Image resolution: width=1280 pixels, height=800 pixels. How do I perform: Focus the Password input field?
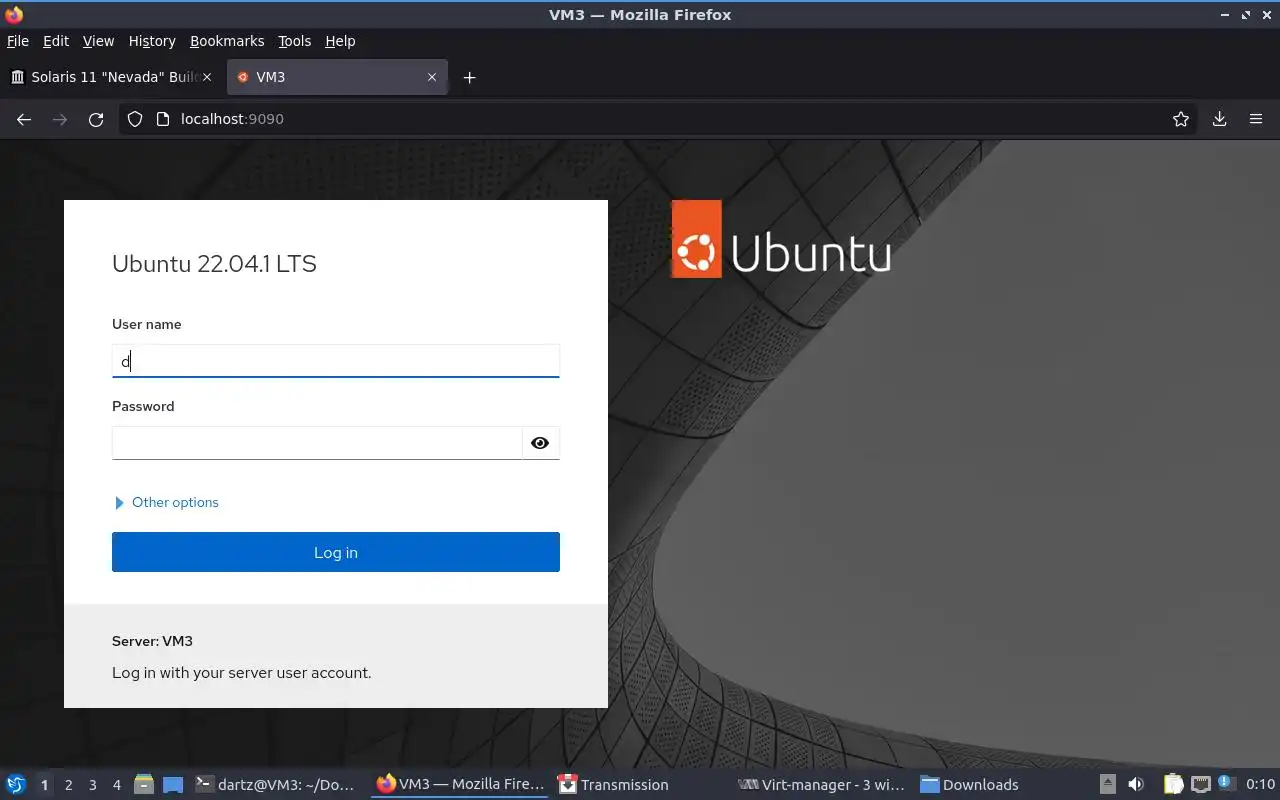pos(317,443)
